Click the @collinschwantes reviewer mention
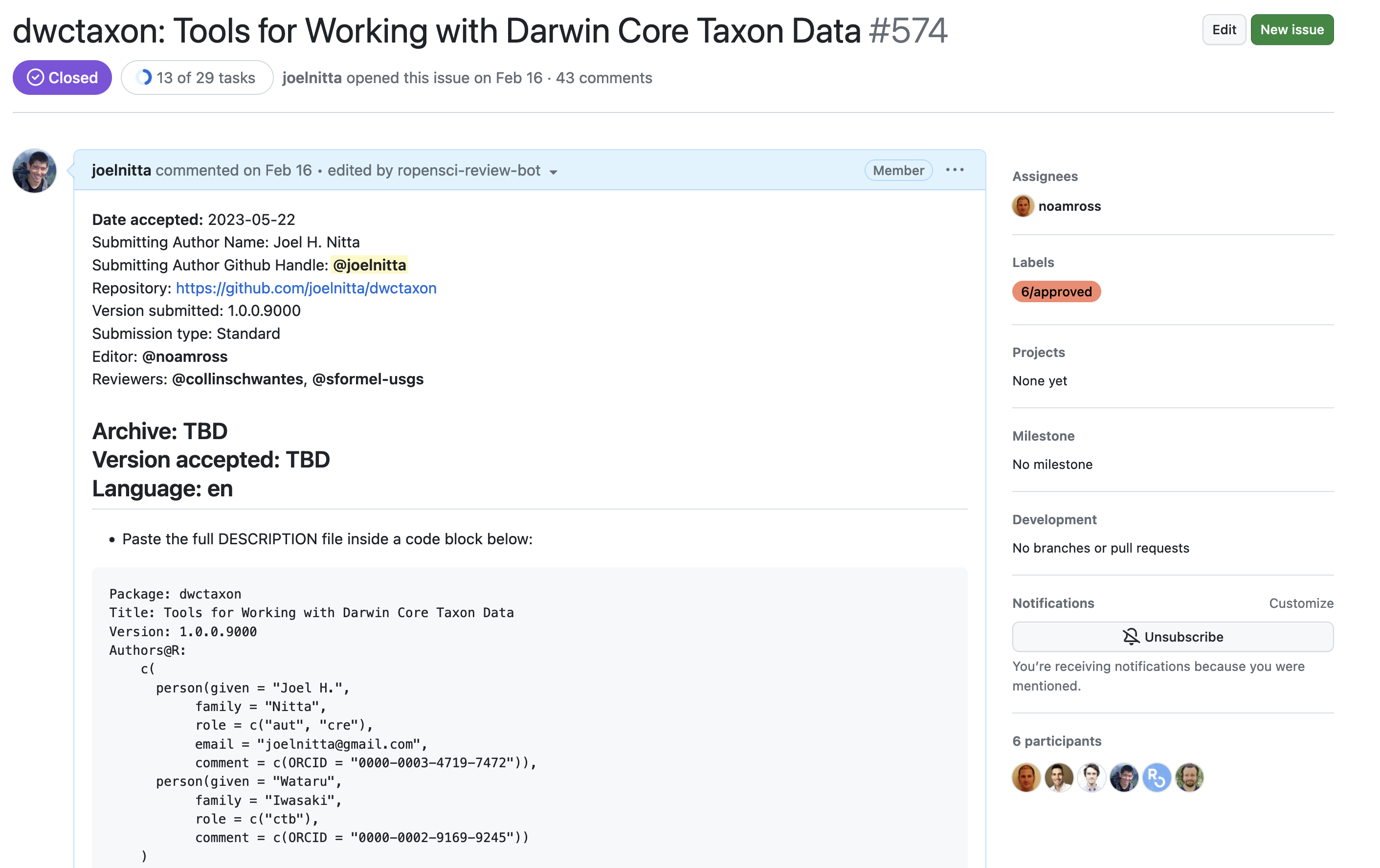Viewport: 1380px width, 868px height. tap(237, 379)
